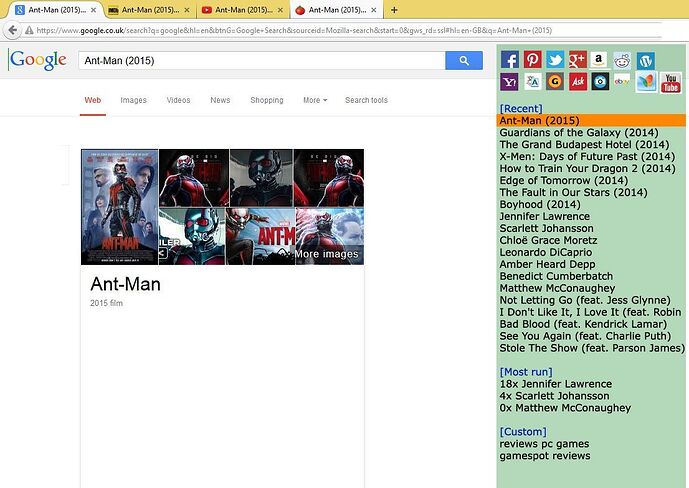This screenshot has height=488, width=689.
Task: Expand the More dropdown
Action: pyautogui.click(x=315, y=100)
